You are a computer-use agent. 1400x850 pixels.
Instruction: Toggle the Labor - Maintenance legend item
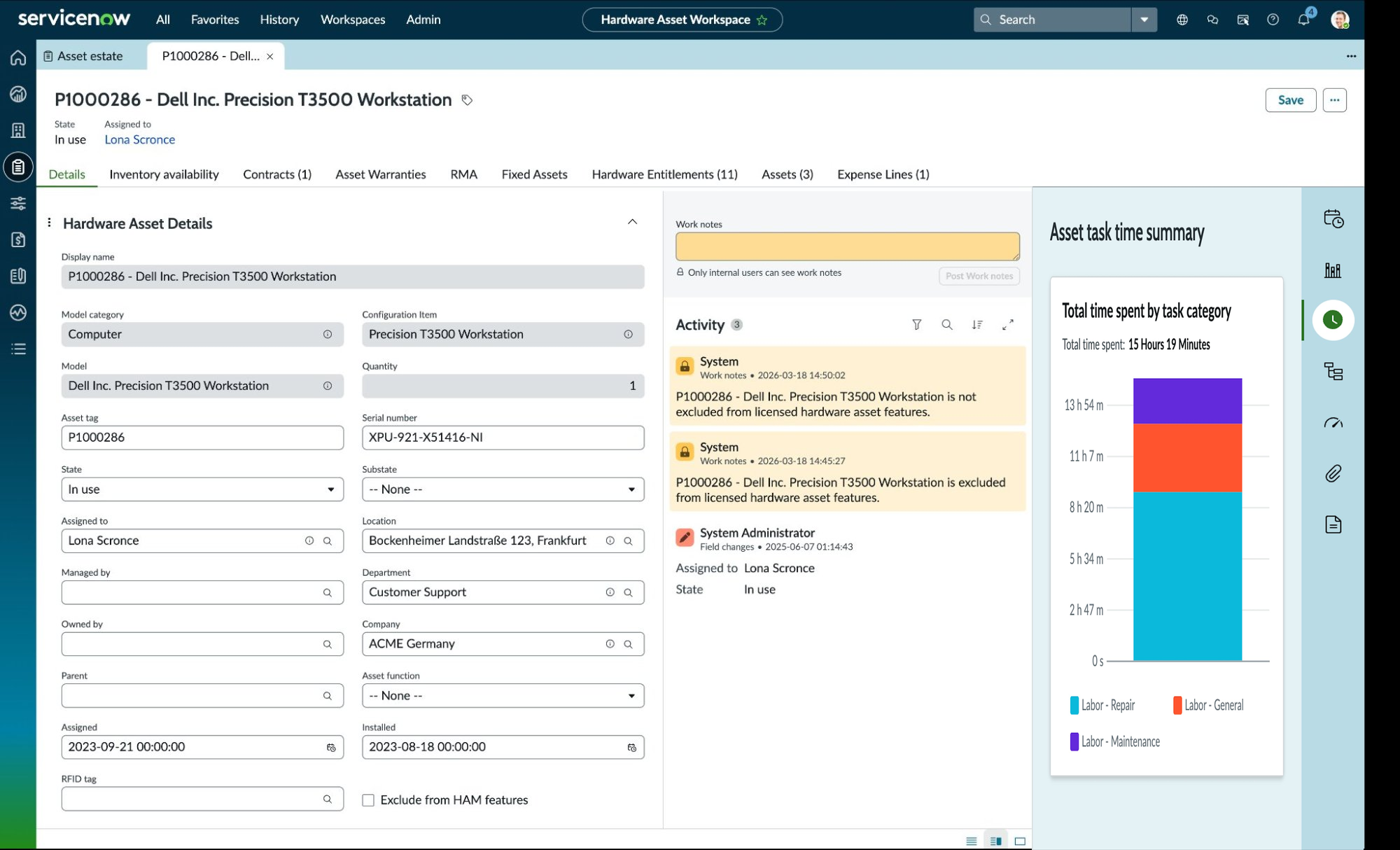tap(1114, 741)
